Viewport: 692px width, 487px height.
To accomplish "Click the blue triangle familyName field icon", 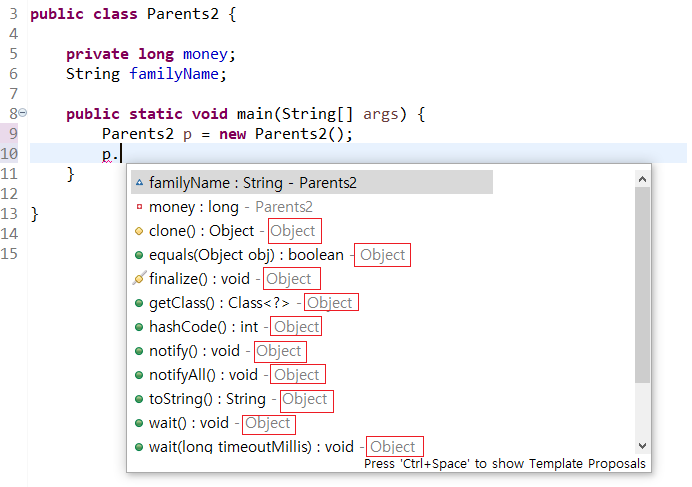I will (139, 182).
